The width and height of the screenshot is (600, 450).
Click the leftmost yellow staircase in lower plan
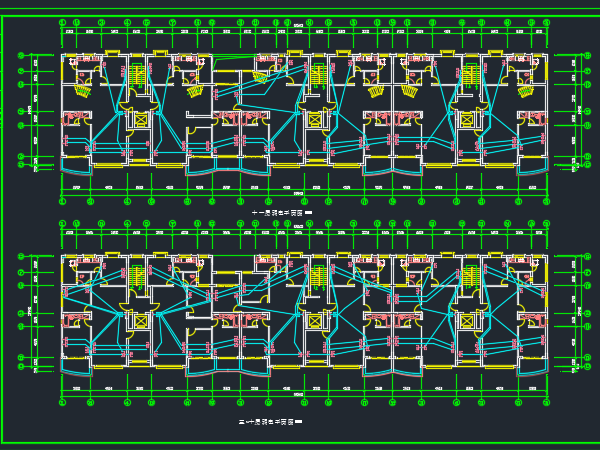136,277
